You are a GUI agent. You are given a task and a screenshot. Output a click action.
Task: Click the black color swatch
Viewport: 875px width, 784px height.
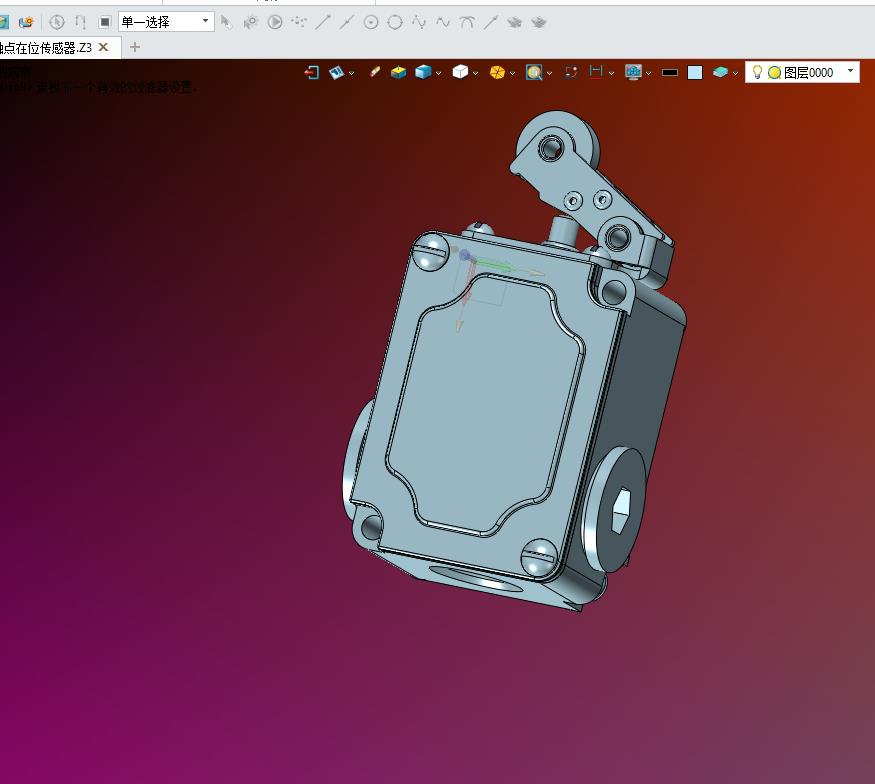(670, 73)
